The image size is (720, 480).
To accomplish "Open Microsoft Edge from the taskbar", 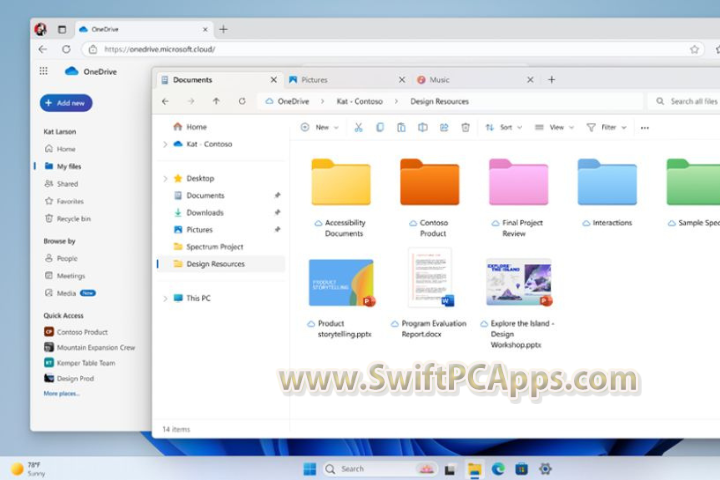I will click(498, 469).
